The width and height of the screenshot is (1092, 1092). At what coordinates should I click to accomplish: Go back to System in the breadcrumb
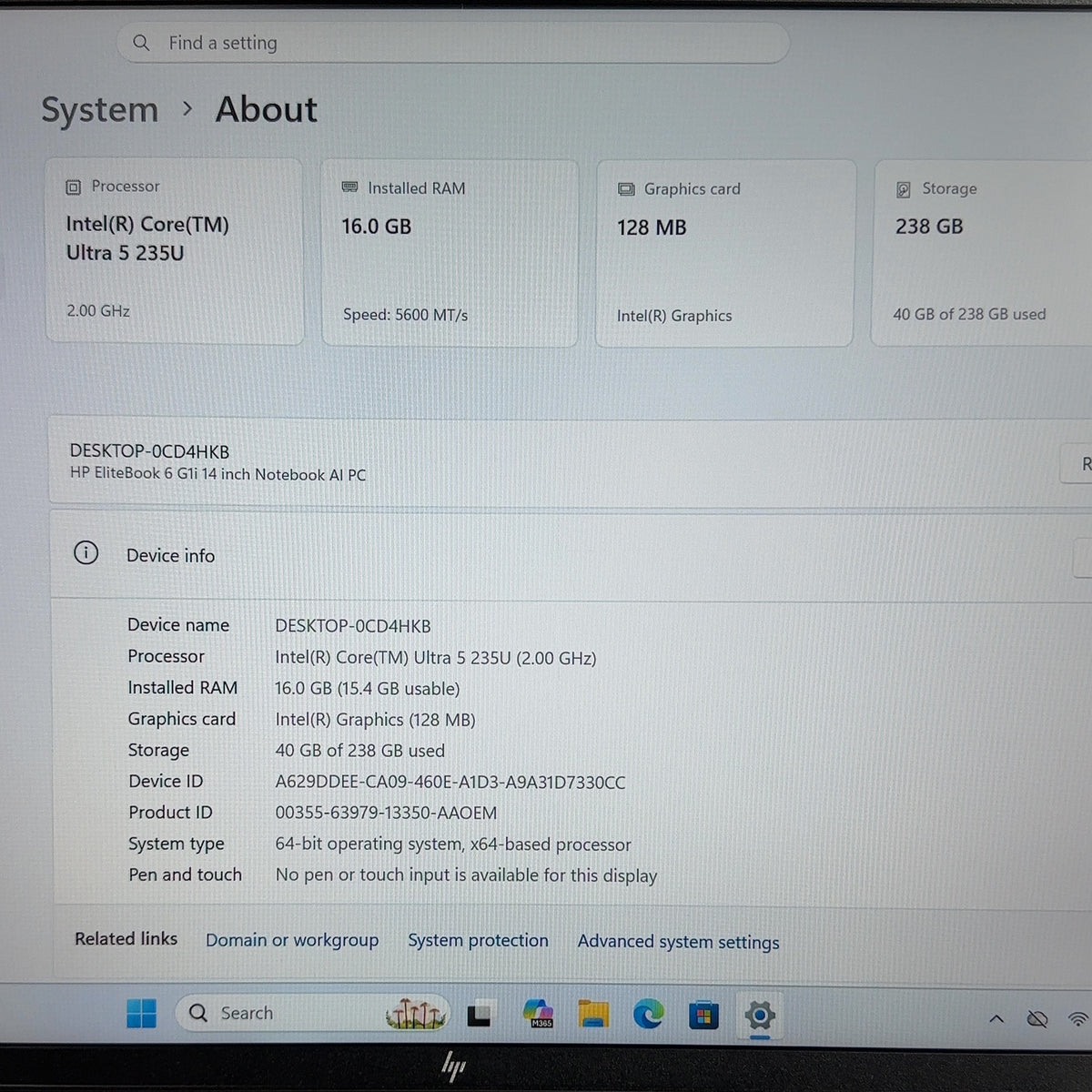coord(100,110)
